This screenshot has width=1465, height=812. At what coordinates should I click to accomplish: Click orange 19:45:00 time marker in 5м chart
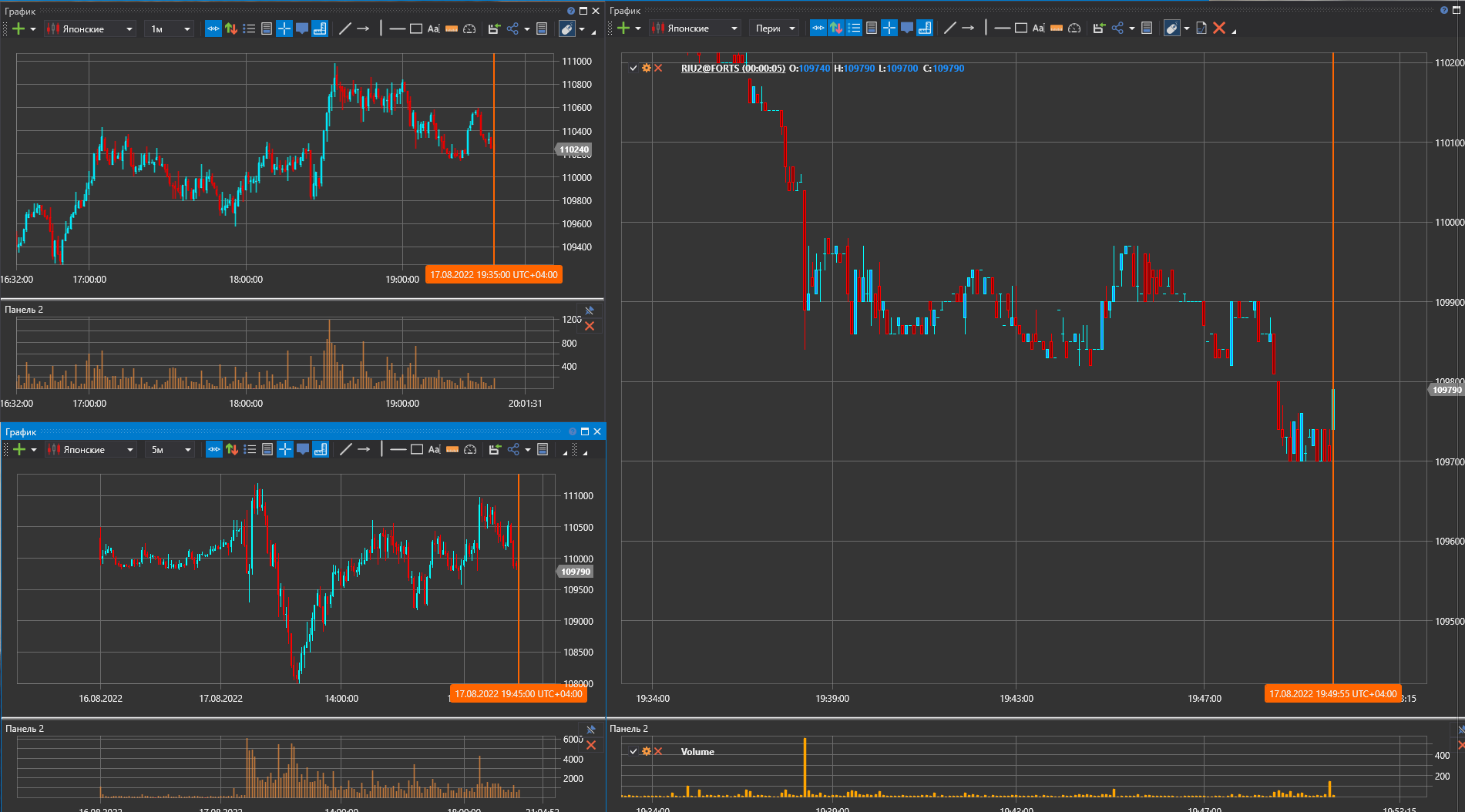pyautogui.click(x=519, y=693)
